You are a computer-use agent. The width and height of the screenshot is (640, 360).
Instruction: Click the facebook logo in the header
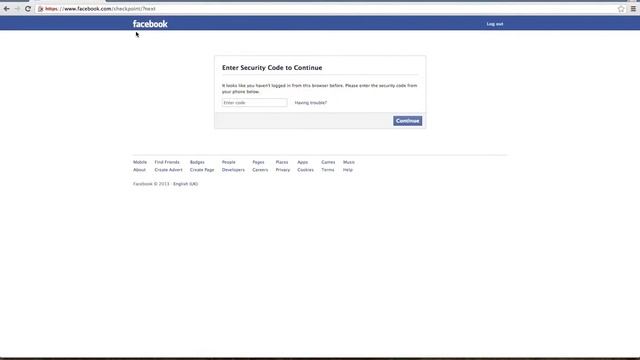pos(150,24)
